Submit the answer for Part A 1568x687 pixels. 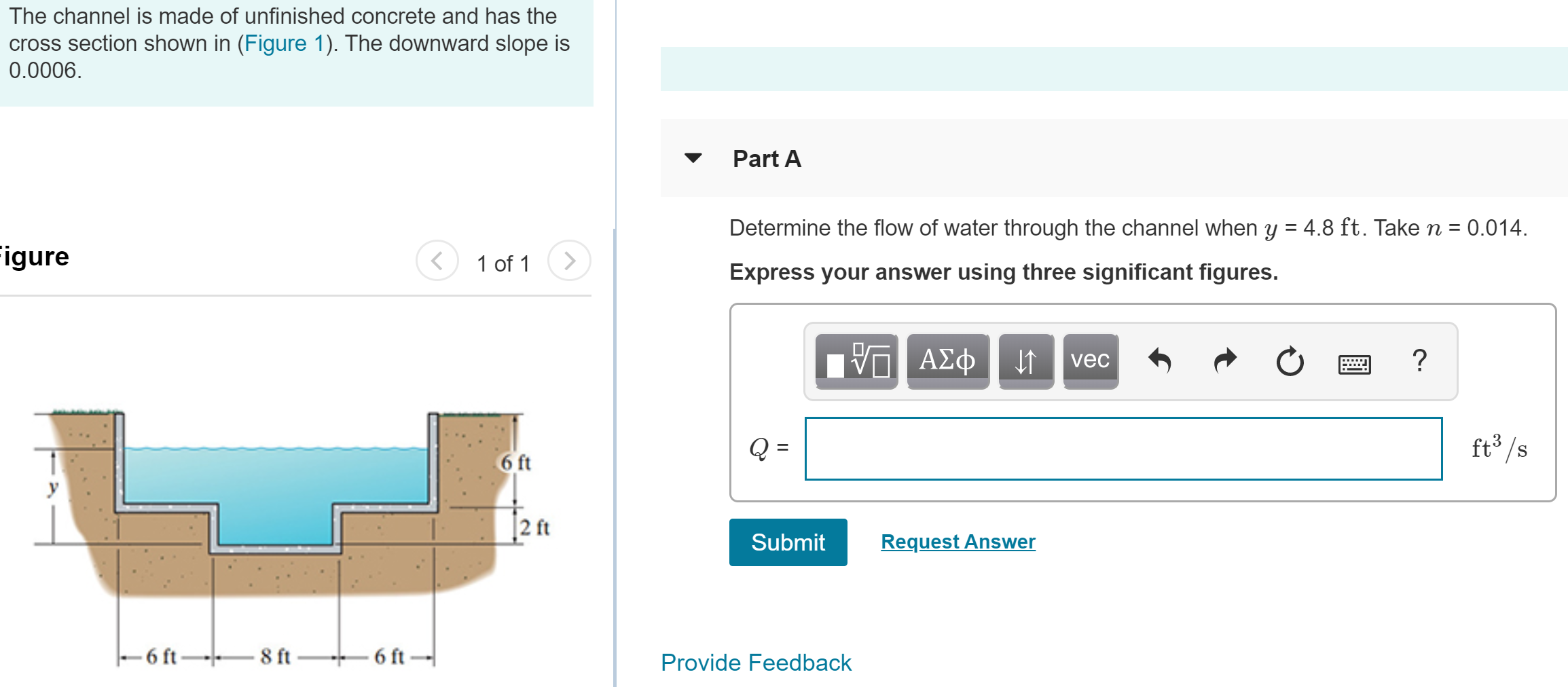(788, 542)
